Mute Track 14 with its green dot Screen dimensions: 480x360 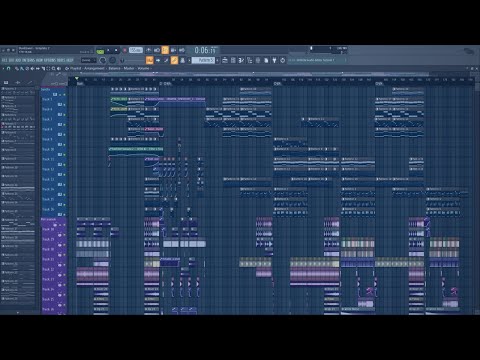(x=64, y=195)
